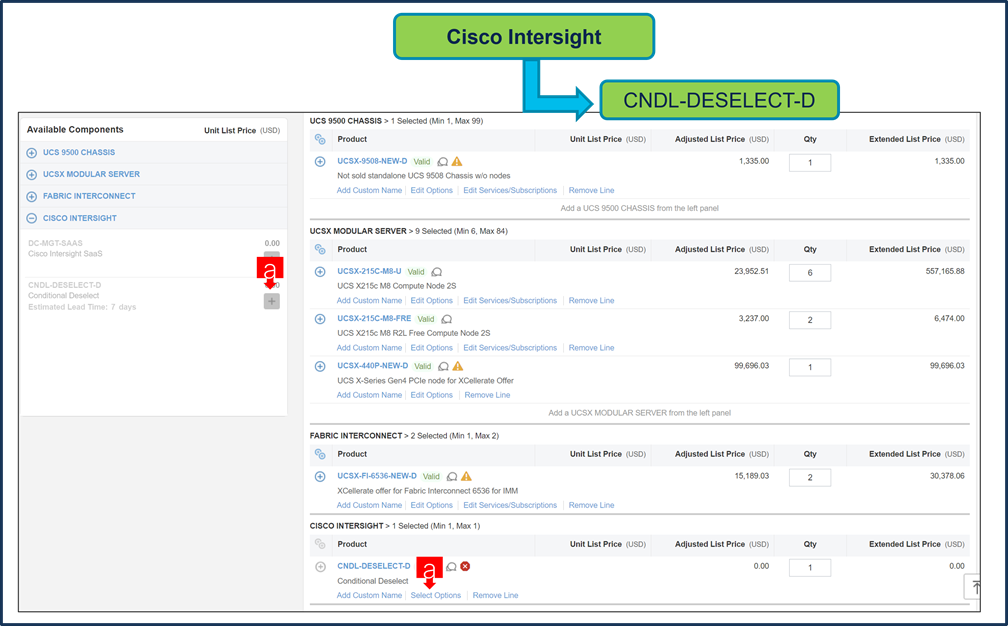Expand UCSX-FI-6536-NEW-D line details

coord(320,477)
